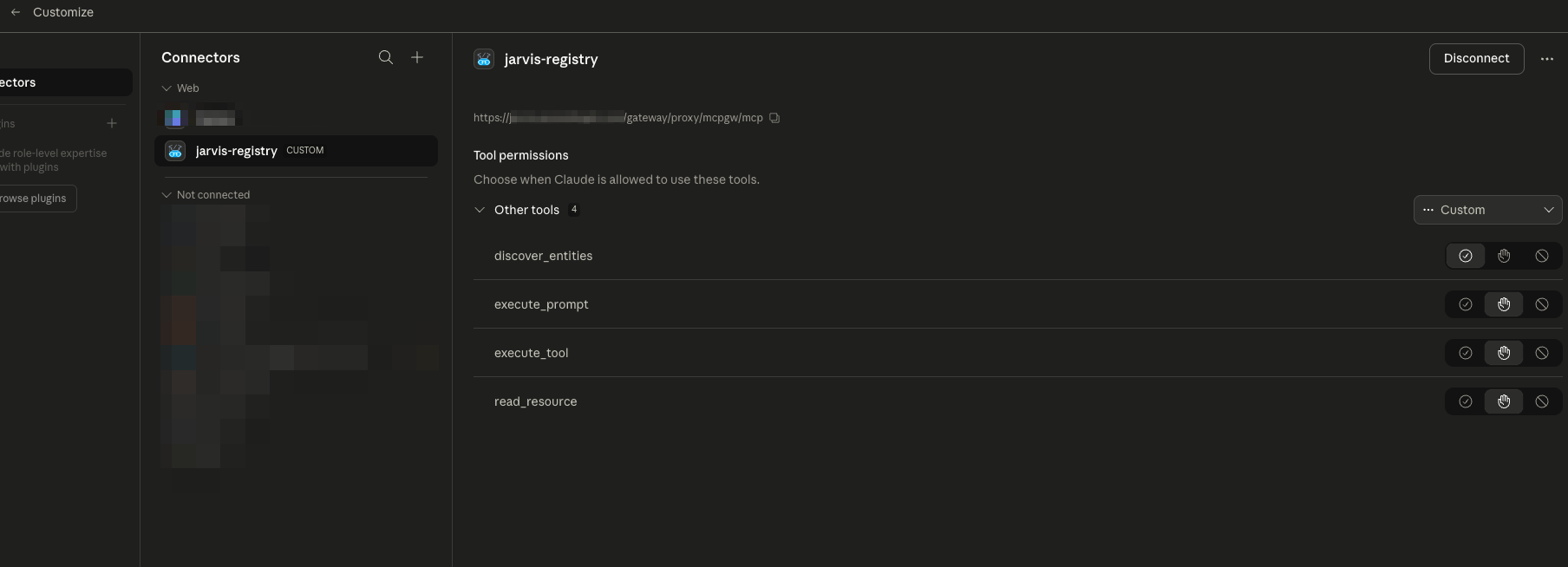Copy the gateway MCP URL
The width and height of the screenshot is (1568, 567).
click(x=774, y=118)
